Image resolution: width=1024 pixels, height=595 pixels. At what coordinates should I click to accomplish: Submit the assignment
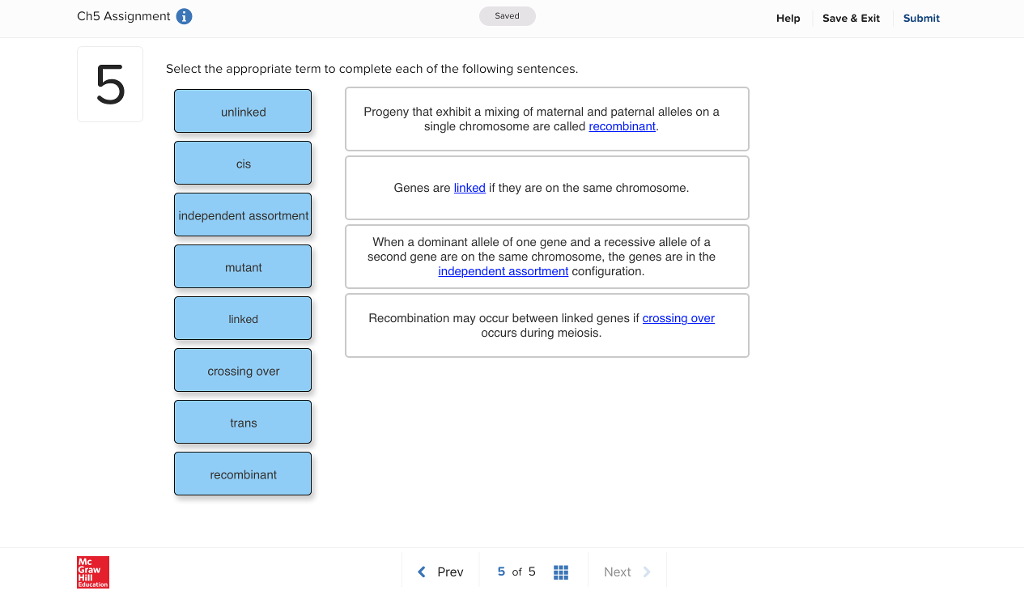[x=921, y=18]
